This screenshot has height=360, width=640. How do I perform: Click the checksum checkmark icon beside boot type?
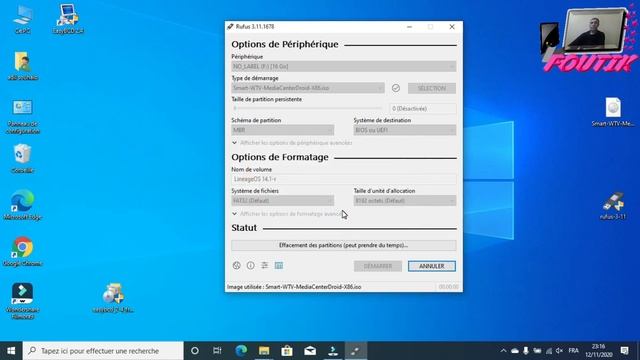click(x=396, y=88)
